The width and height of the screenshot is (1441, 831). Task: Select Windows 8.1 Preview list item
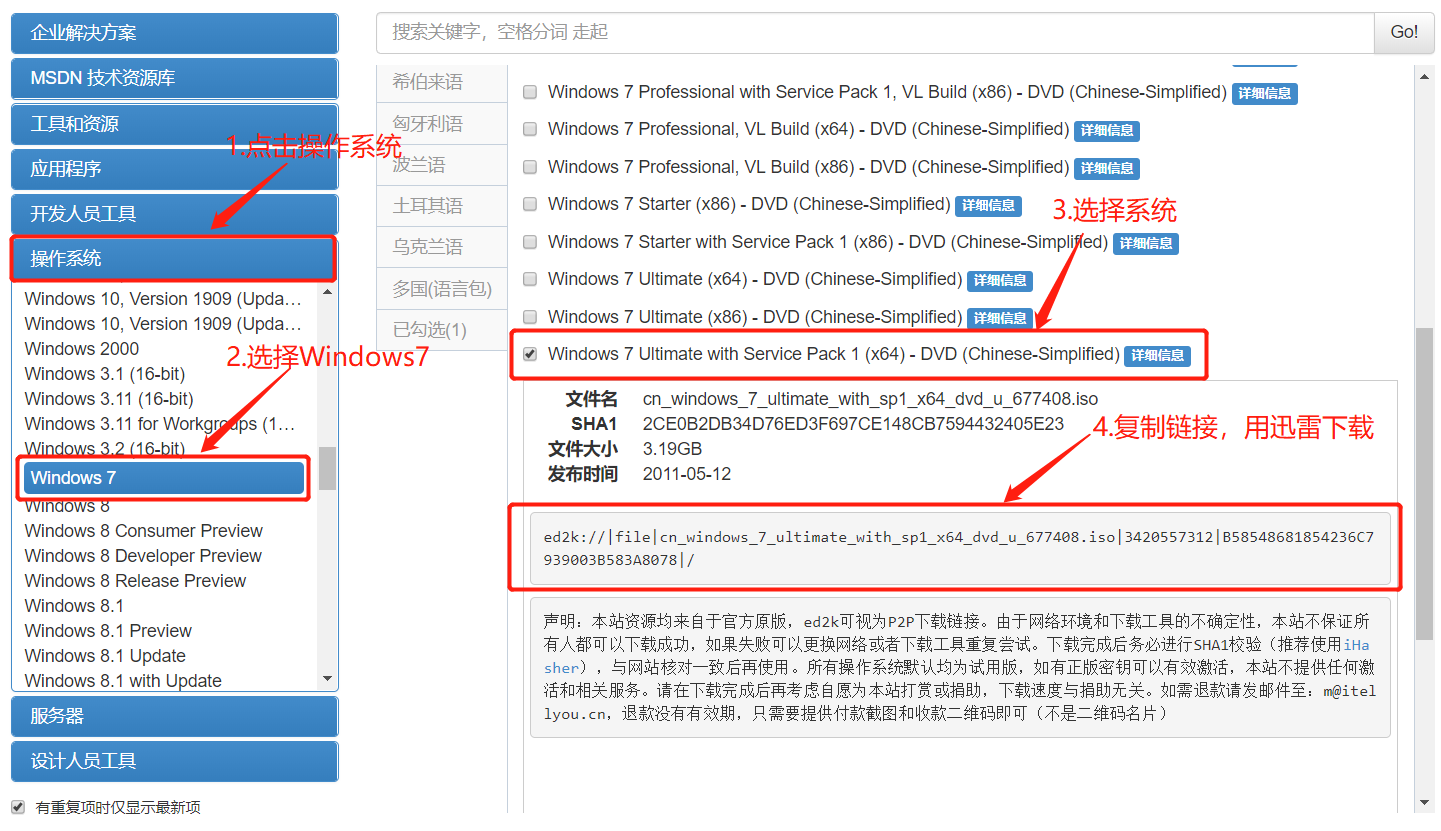(x=108, y=631)
